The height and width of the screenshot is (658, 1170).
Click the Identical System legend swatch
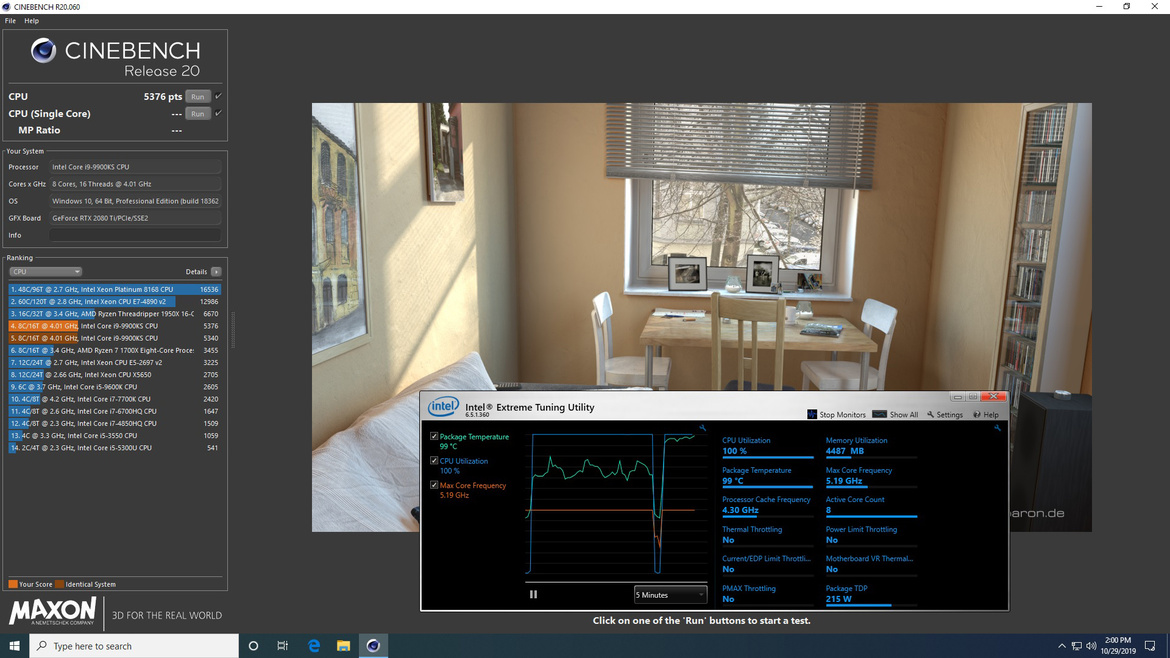[59, 584]
